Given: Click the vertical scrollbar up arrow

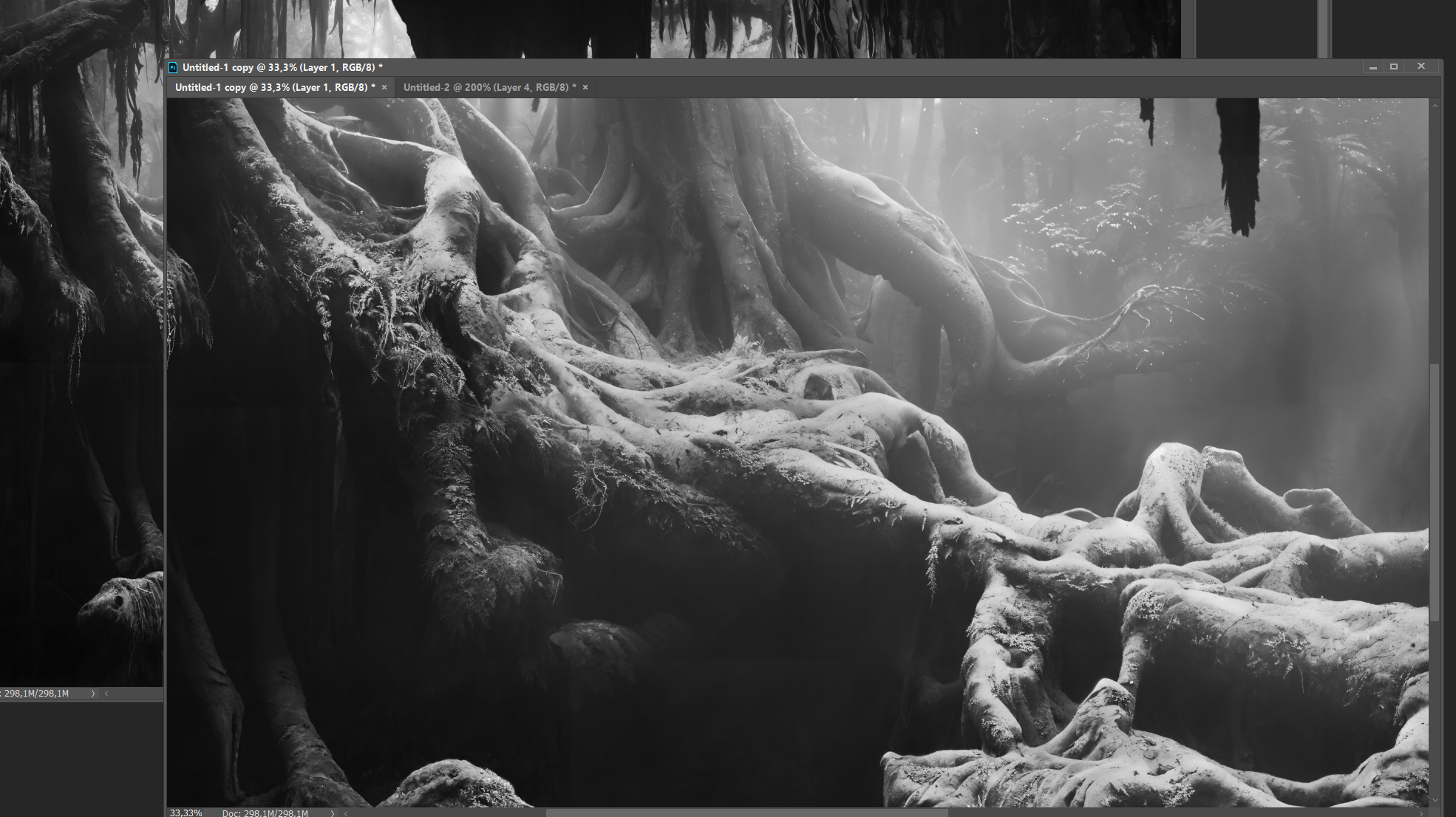Looking at the screenshot, I should click(x=1435, y=106).
